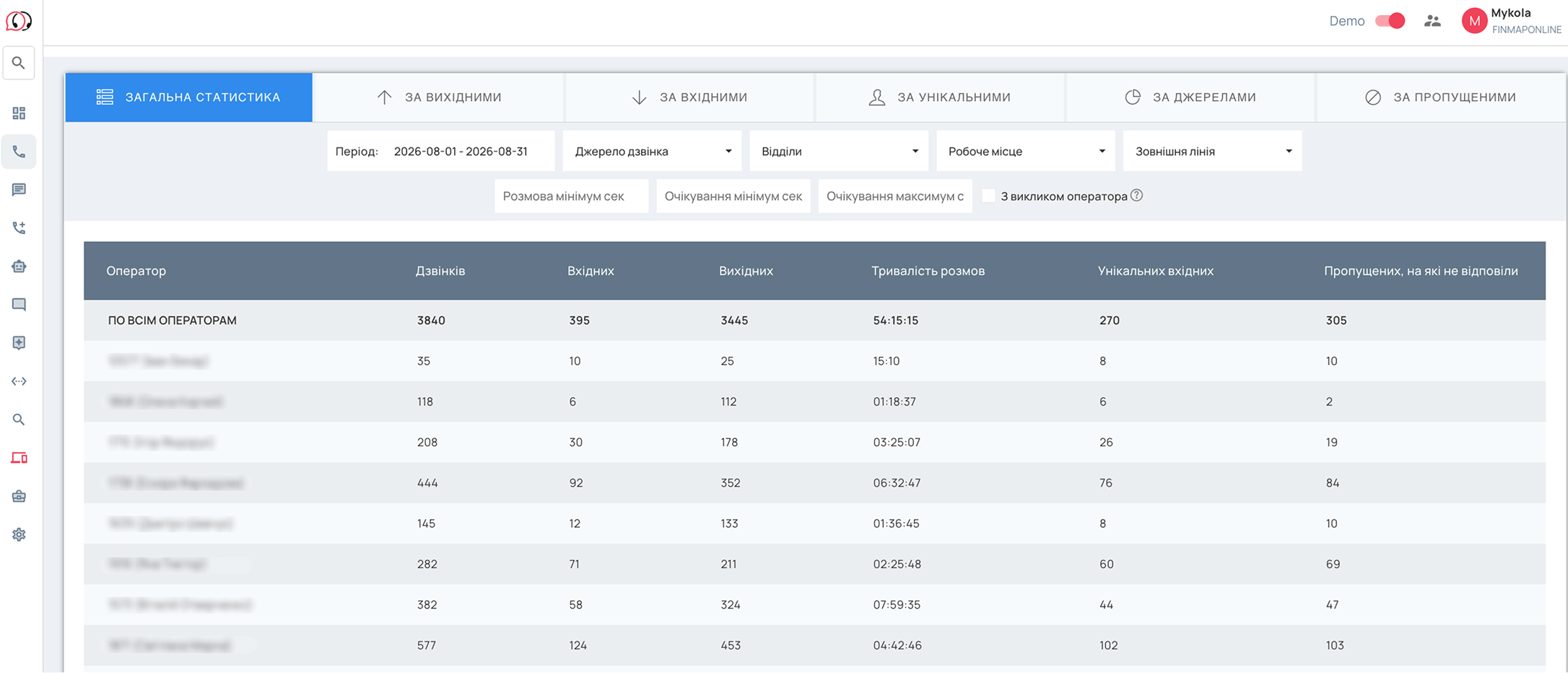Switch to the 'За вихідними' tab
This screenshot has height=673, width=1568.
(438, 97)
